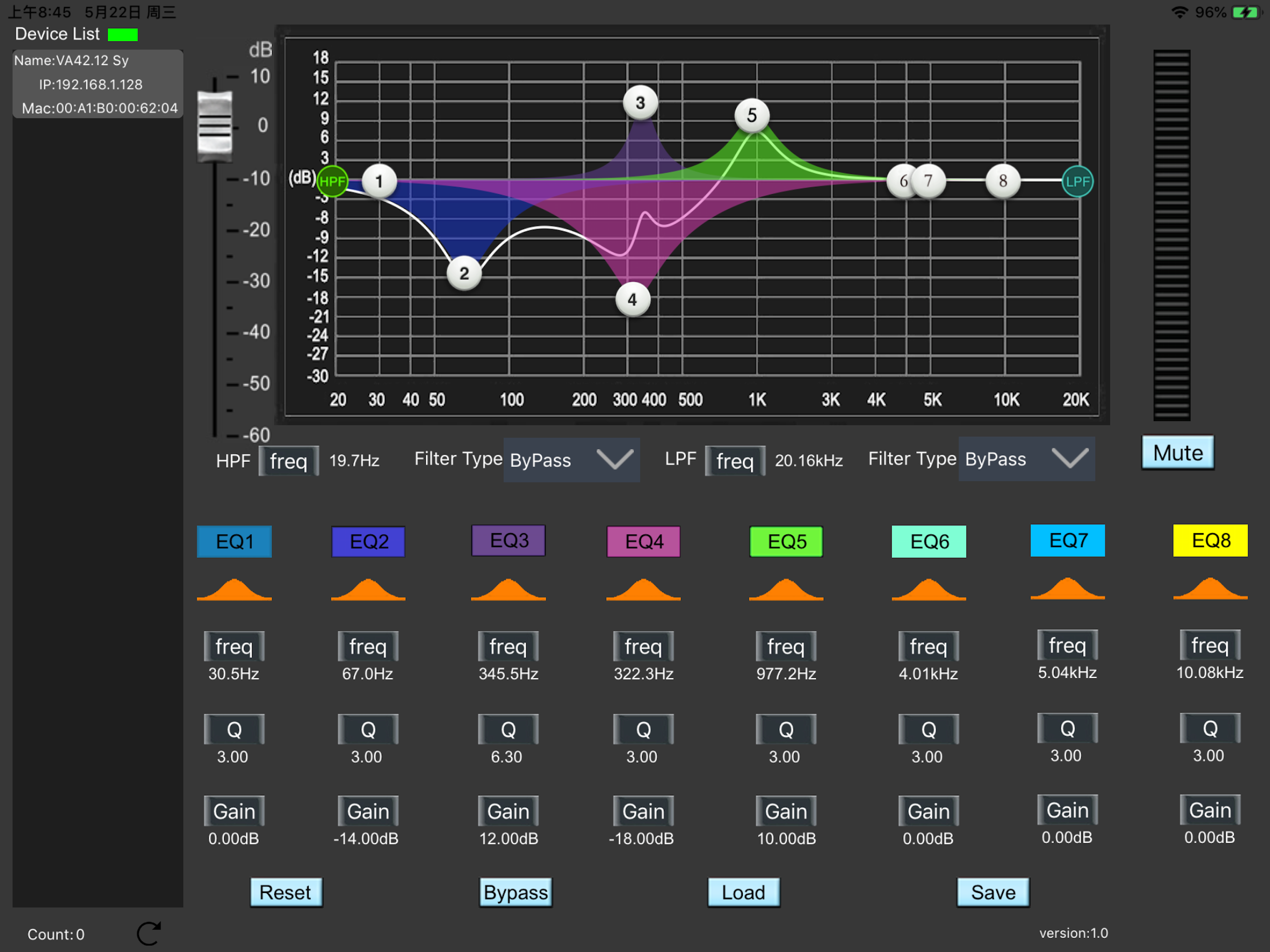
Task: Toggle the Bypass button
Action: click(x=516, y=892)
